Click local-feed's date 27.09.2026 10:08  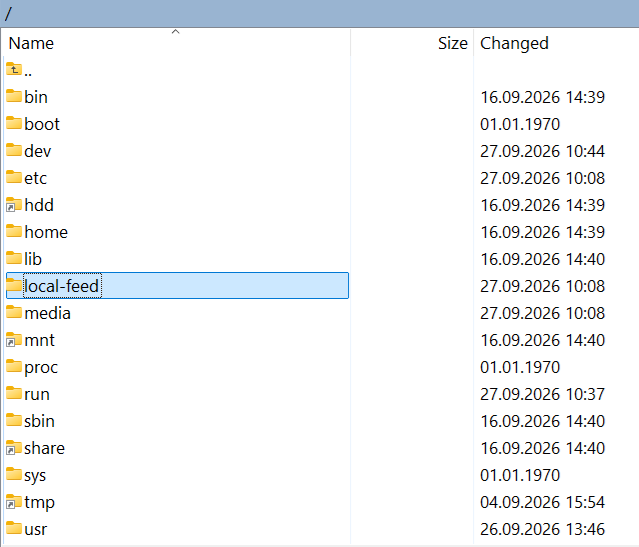542,286
